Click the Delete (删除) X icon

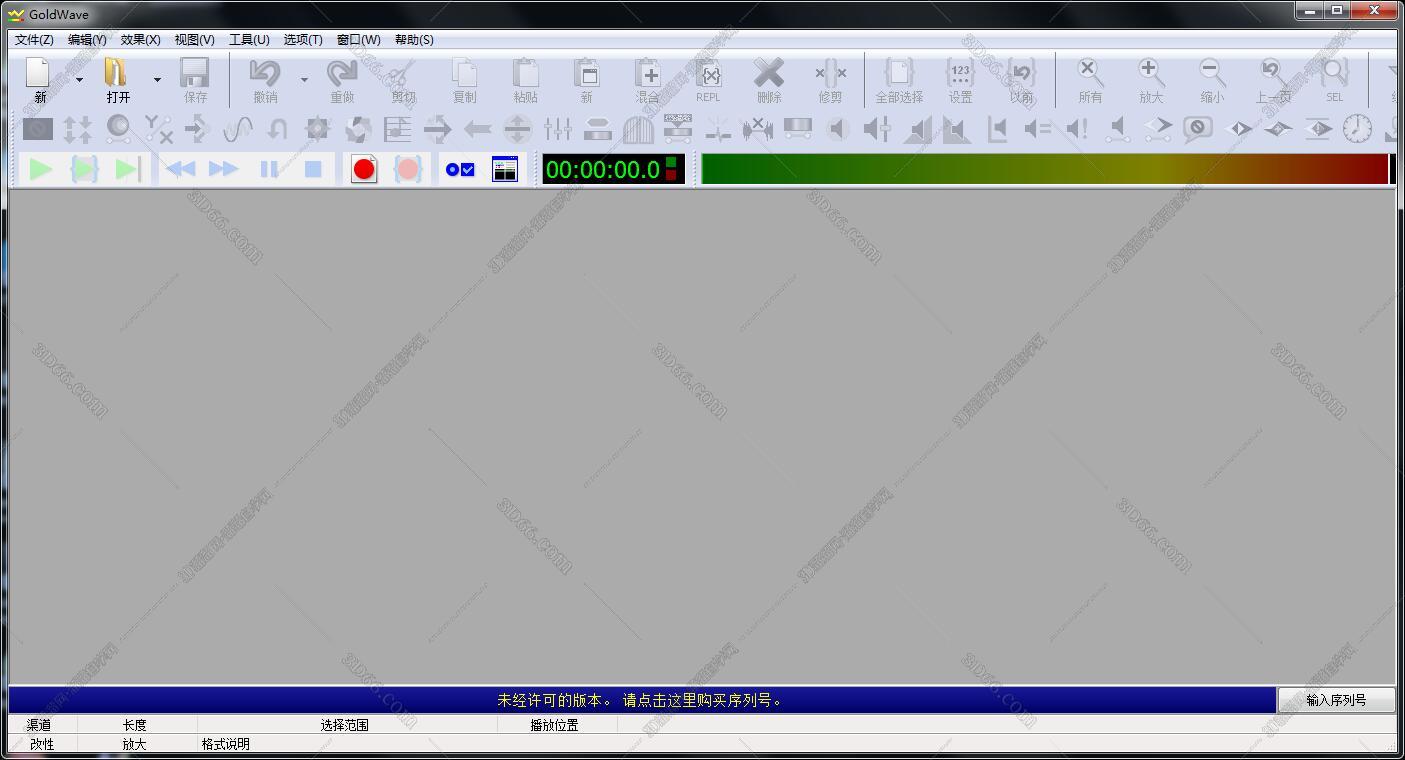769,72
